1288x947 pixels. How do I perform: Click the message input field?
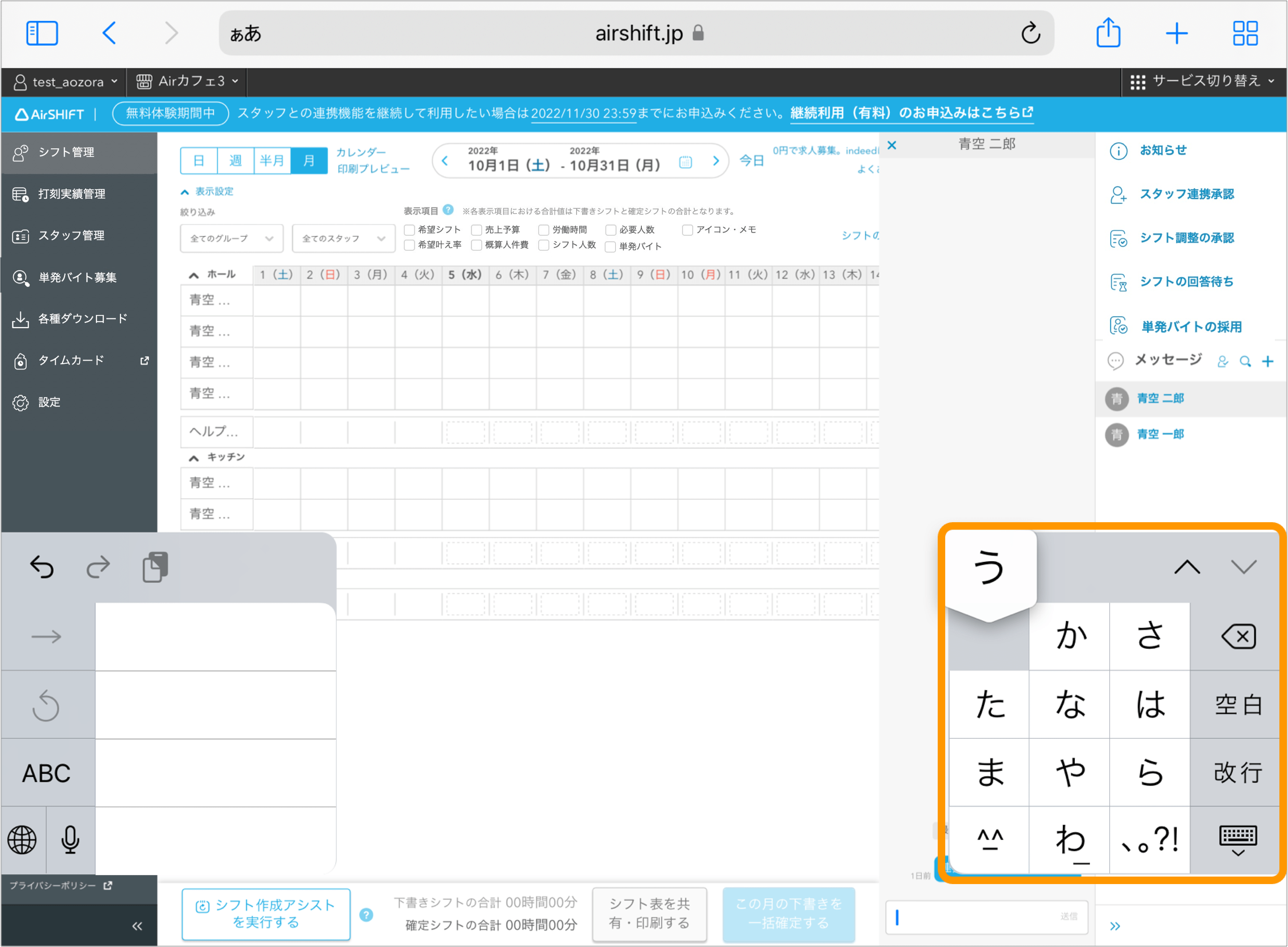click(x=986, y=917)
